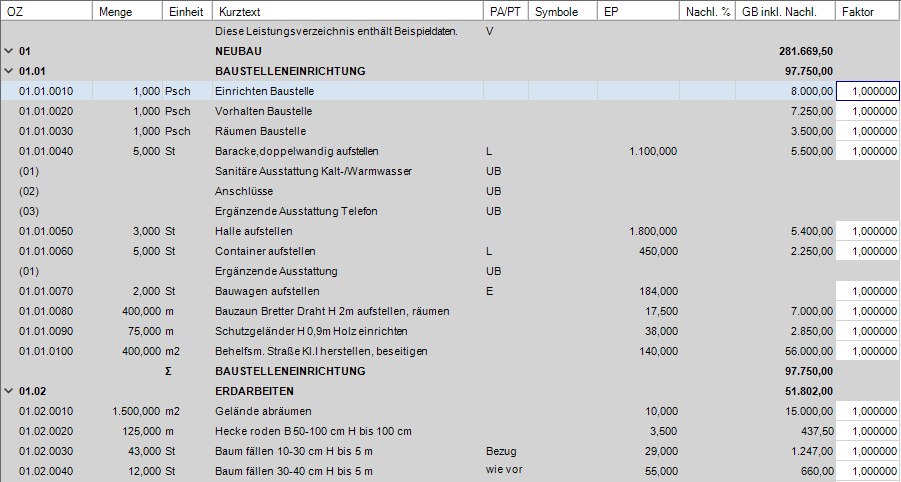
Task: Click the Kurztext column header
Action: 348,11
